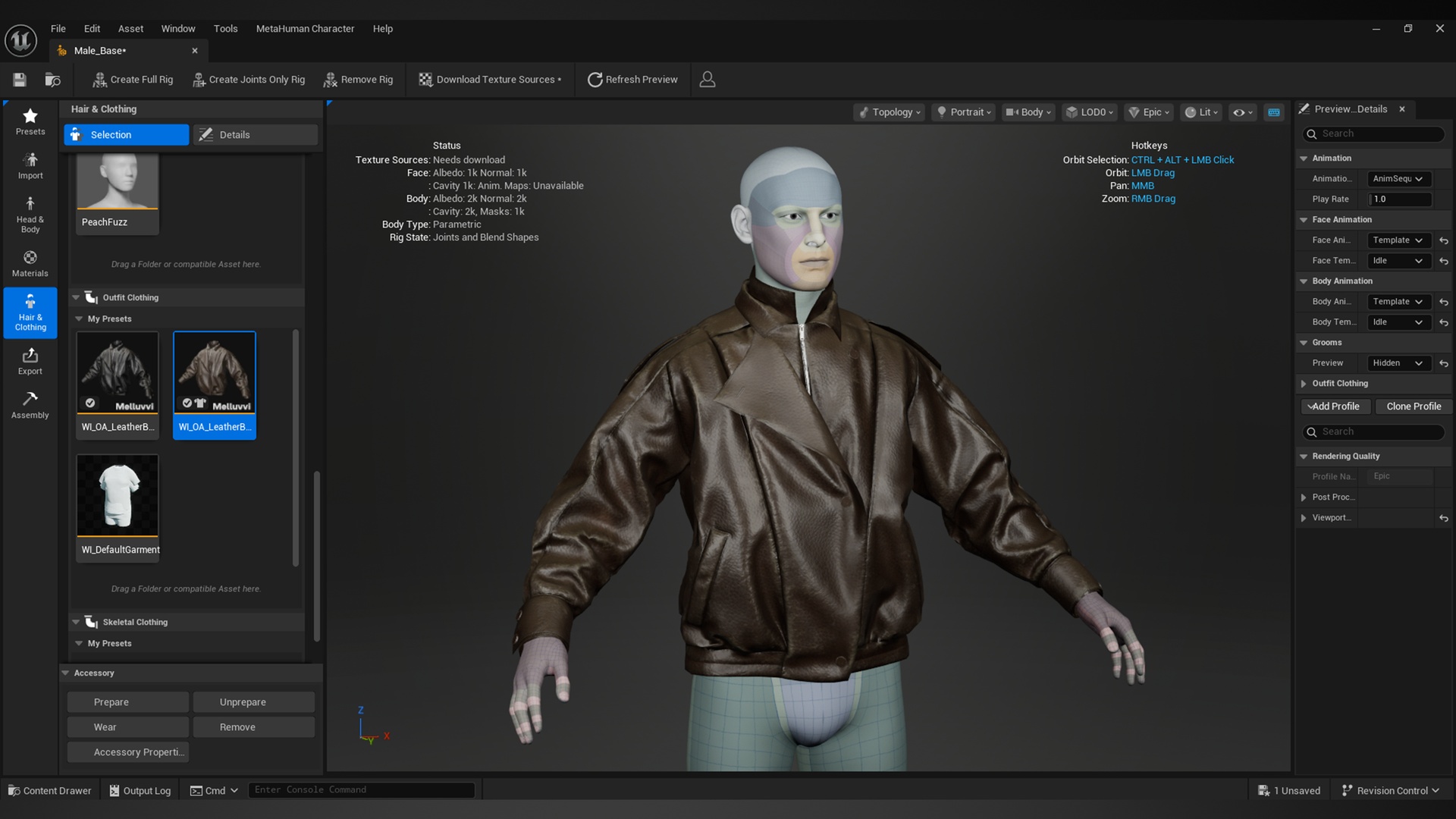Screen dimensions: 1456x819
Task: Click the Unprepare button
Action: pos(253,702)
